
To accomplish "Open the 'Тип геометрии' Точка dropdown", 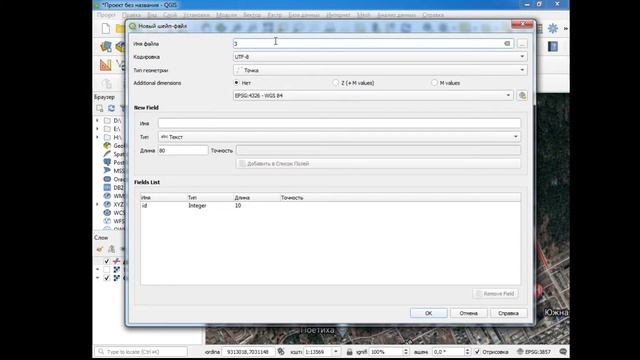I will 380,70.
